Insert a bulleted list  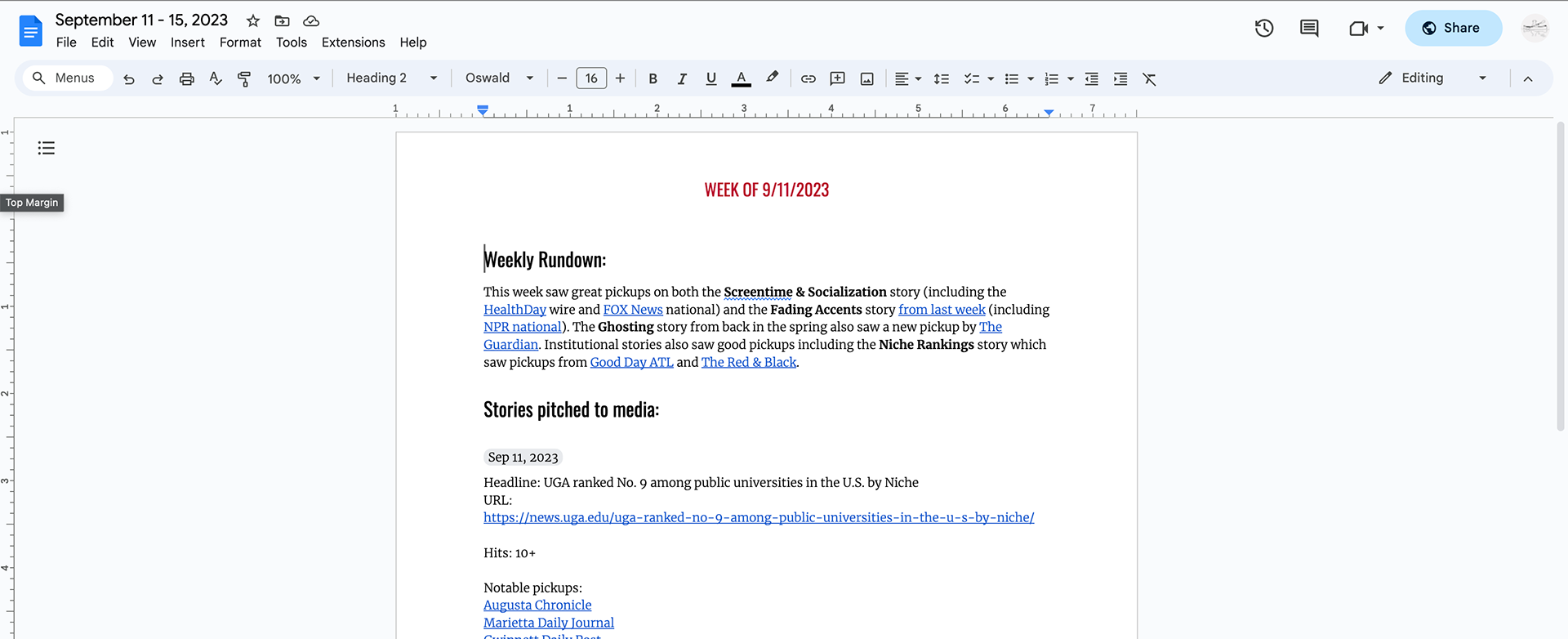pos(1012,78)
